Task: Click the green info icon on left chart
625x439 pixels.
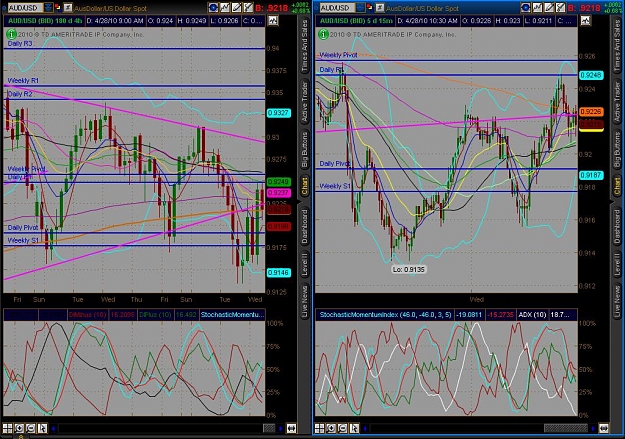Action: tap(12, 34)
